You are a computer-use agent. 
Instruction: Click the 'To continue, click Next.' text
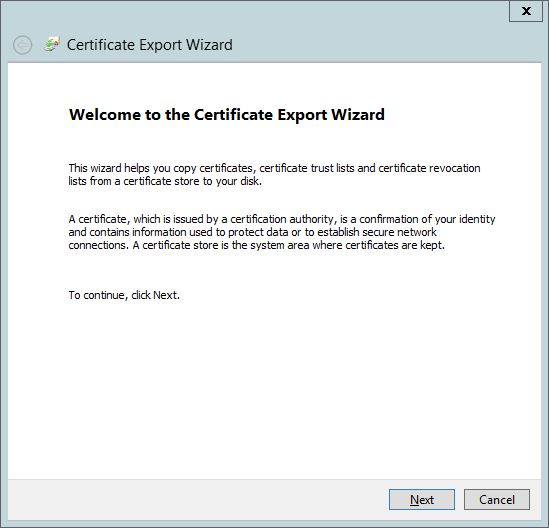[124, 295]
